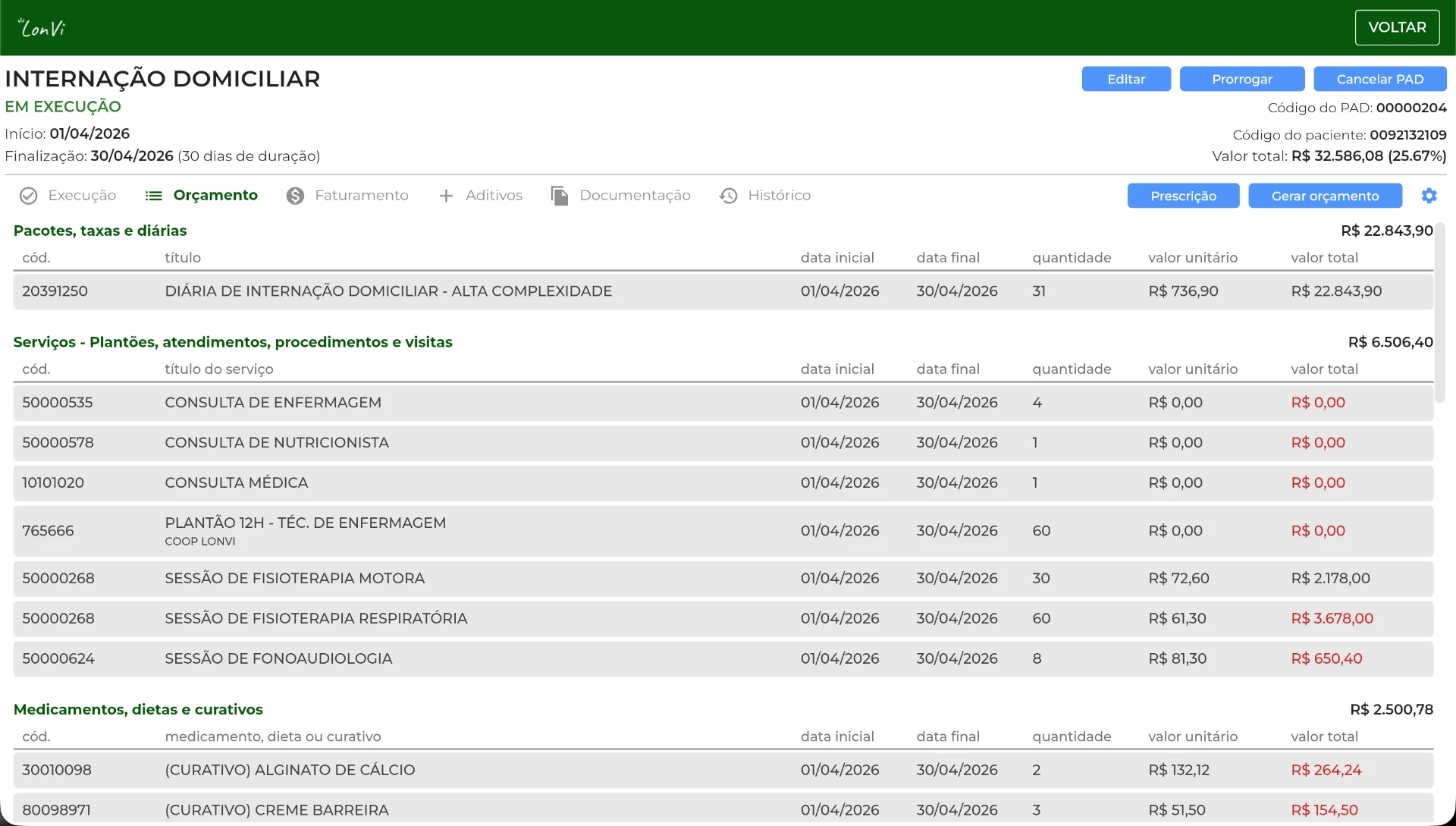Click the Orçamento list icon
The height and width of the screenshot is (826, 1456).
(x=154, y=196)
